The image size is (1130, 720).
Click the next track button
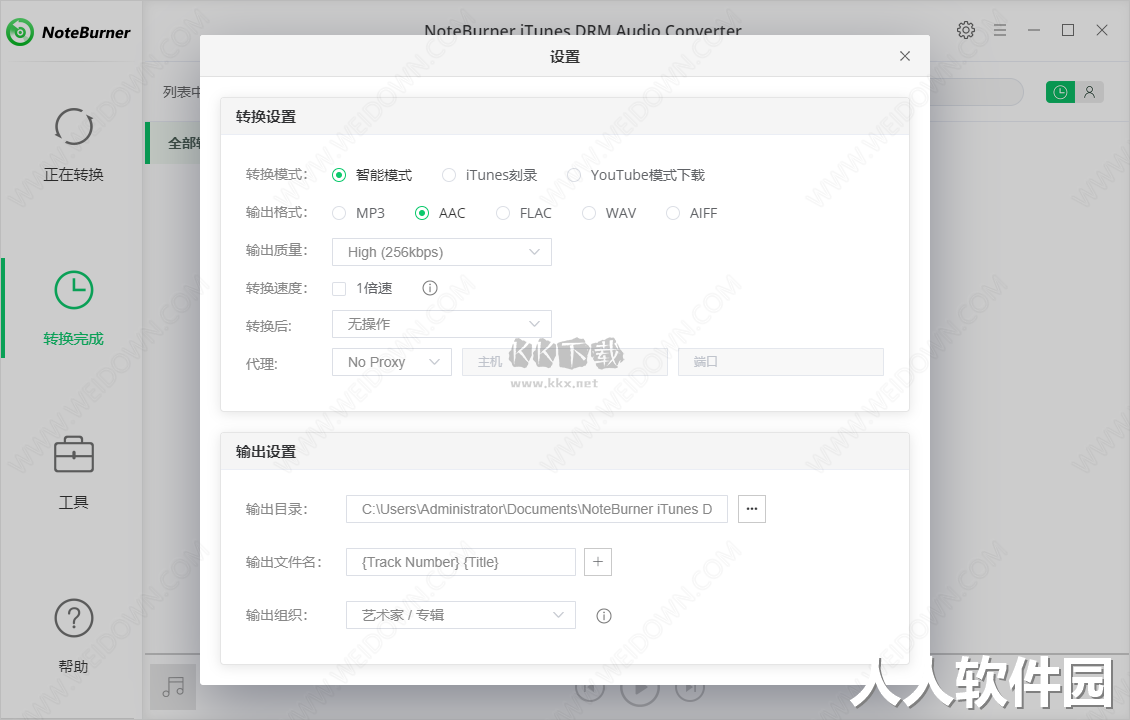[690, 690]
